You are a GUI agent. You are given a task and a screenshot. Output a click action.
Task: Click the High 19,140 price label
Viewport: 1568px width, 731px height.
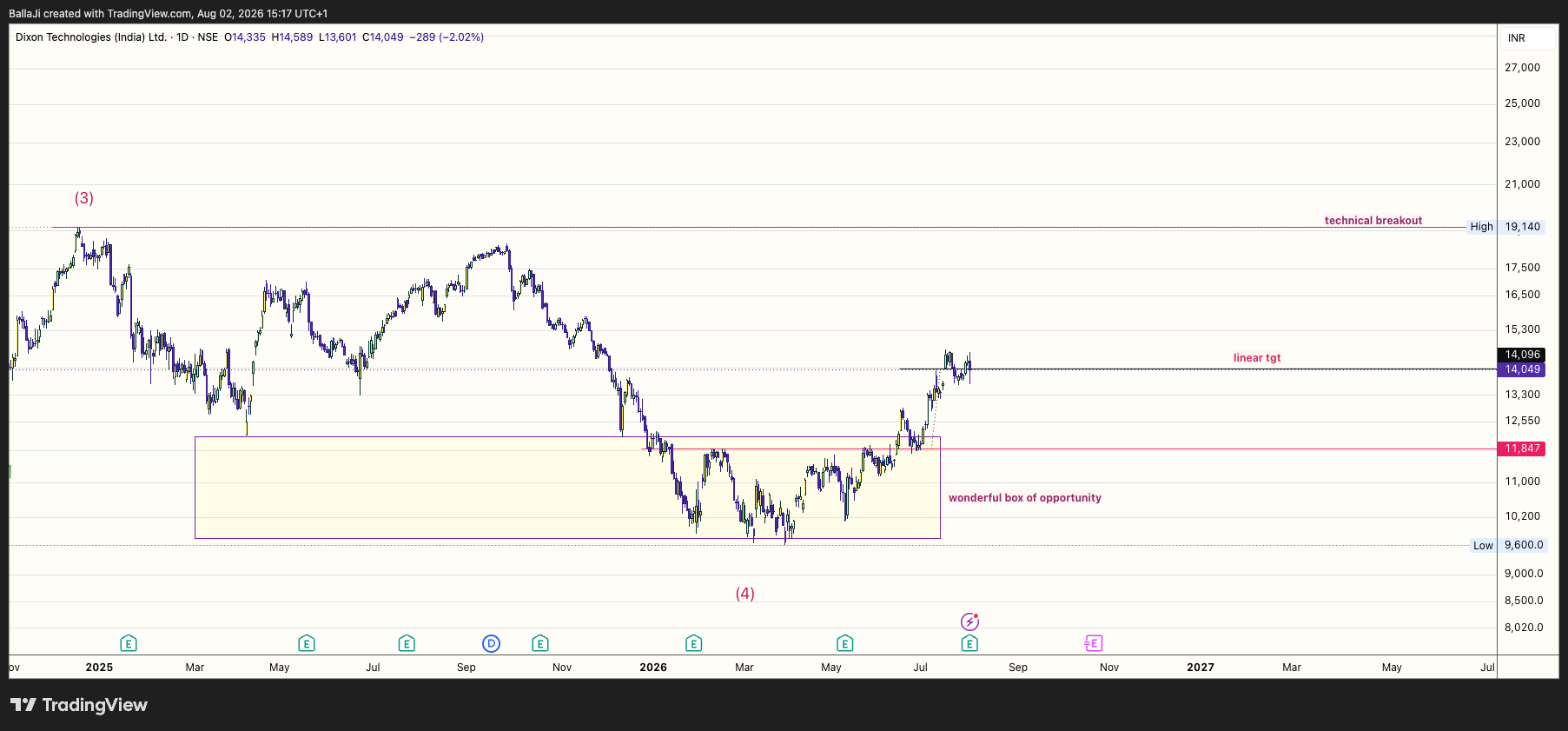(x=1505, y=227)
